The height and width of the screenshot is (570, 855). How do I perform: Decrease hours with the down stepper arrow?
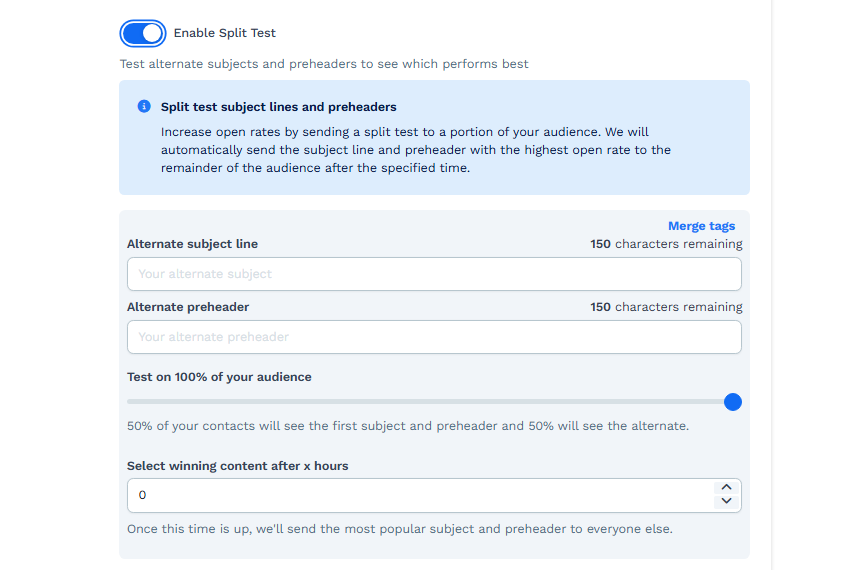[726, 501]
